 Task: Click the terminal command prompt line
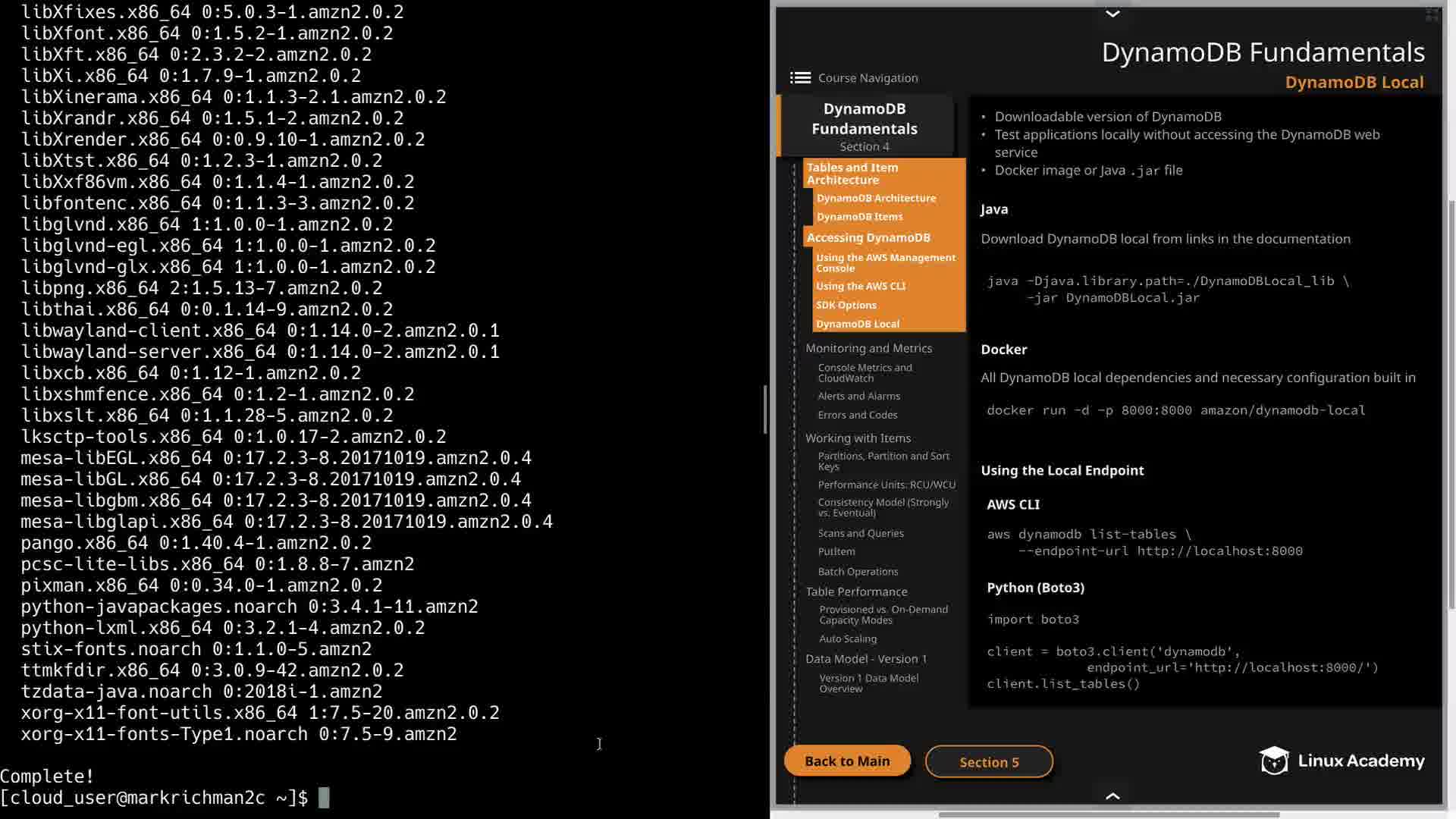(x=324, y=798)
